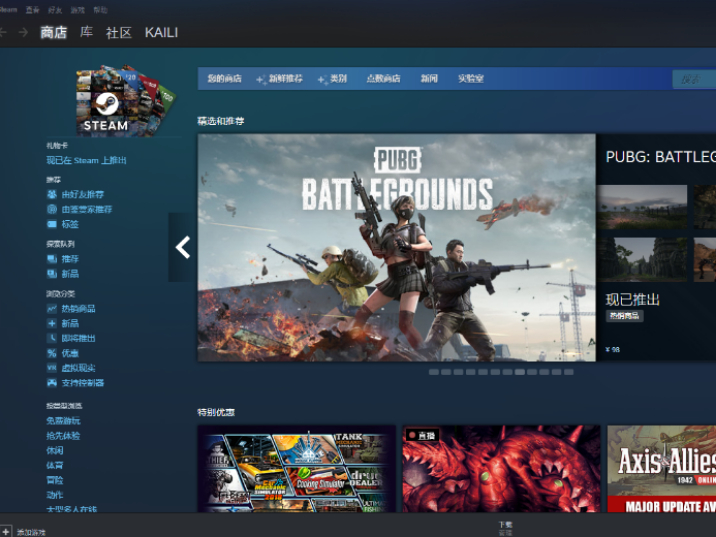Open the 动作 genre link
Viewport: 716px width, 537px height.
pos(55,495)
